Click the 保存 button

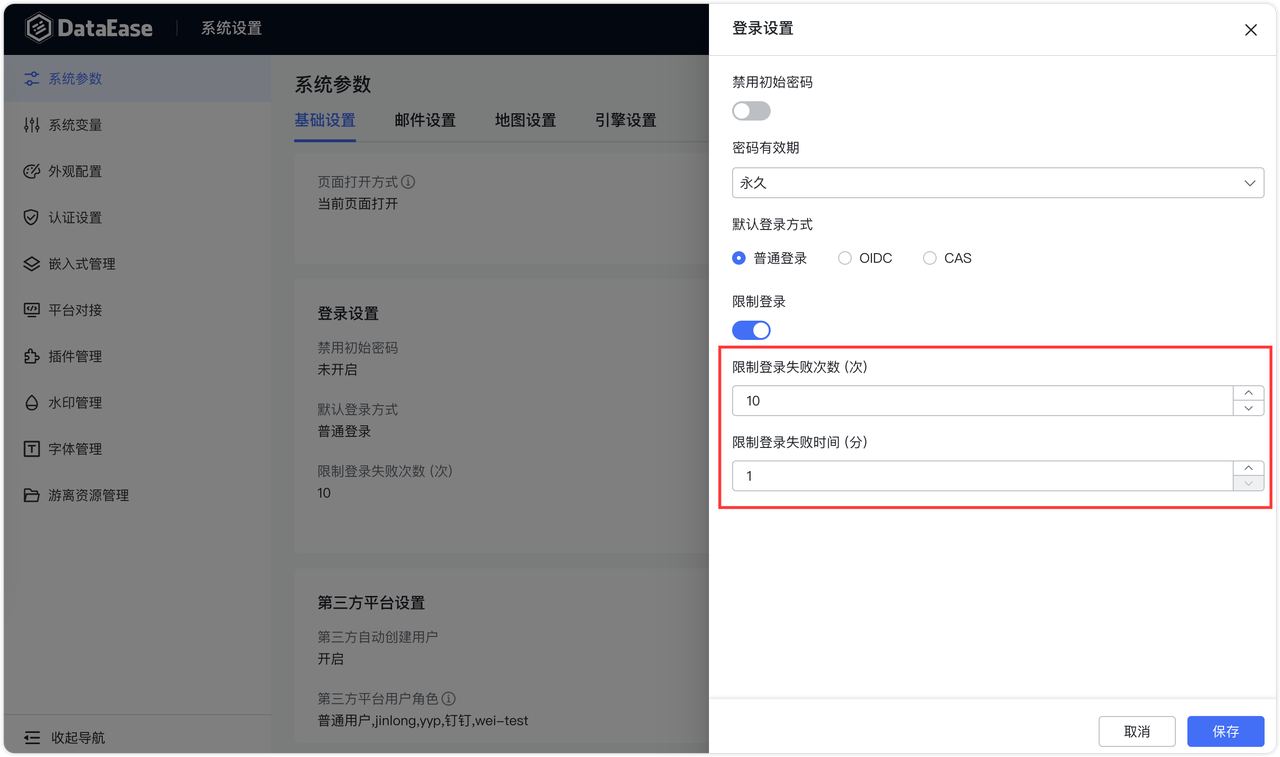click(1225, 731)
